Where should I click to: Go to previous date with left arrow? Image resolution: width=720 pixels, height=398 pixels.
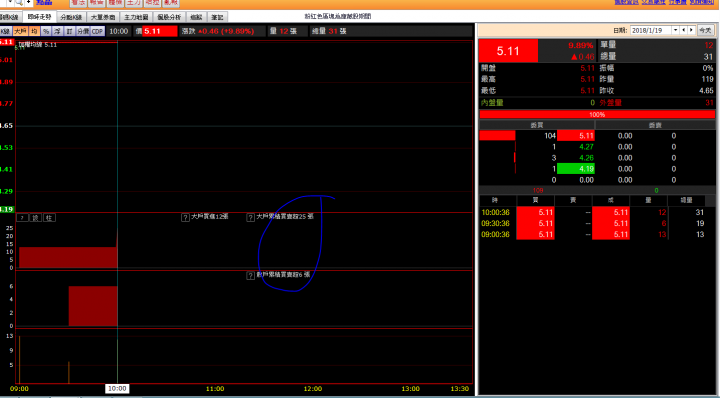pyautogui.click(x=684, y=30)
